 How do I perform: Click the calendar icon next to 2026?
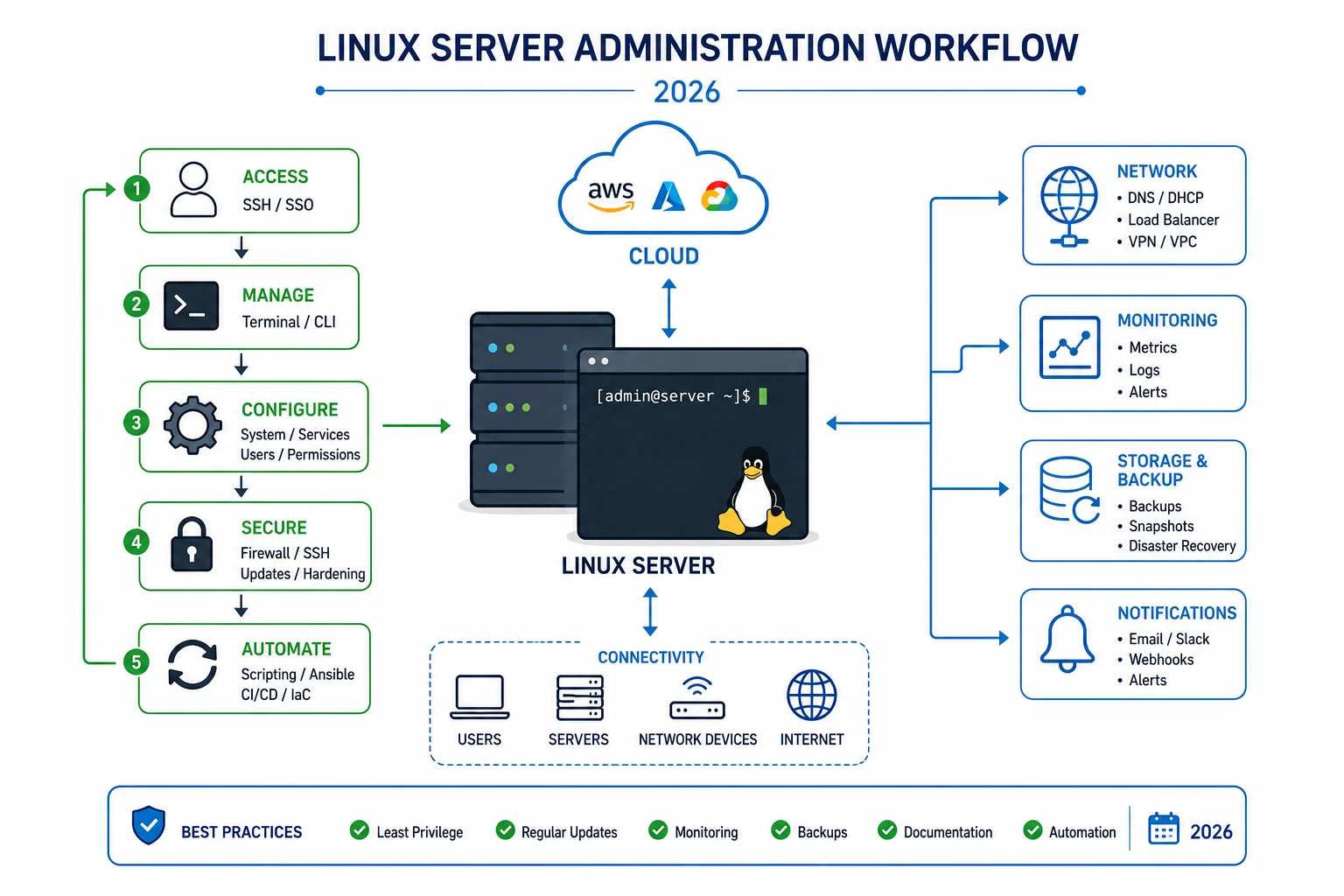point(1164,829)
